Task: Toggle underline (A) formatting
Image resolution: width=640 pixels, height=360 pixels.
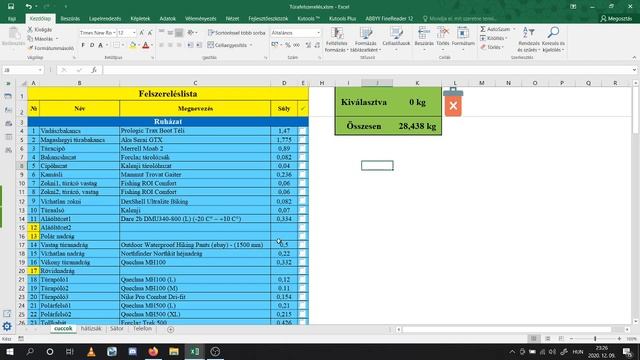Action: (x=100, y=45)
